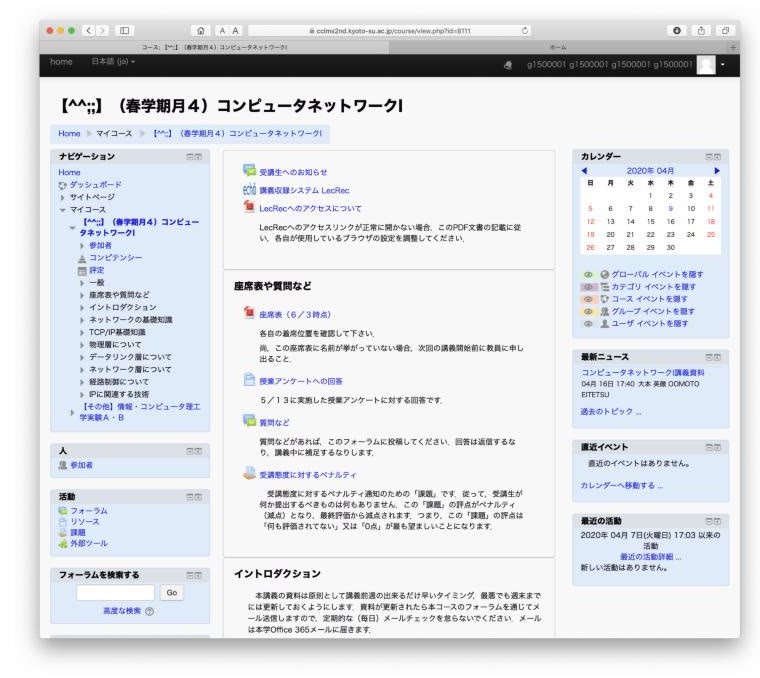Click the reload page icon in address bar
This screenshot has height=678, width=760.
[524, 31]
